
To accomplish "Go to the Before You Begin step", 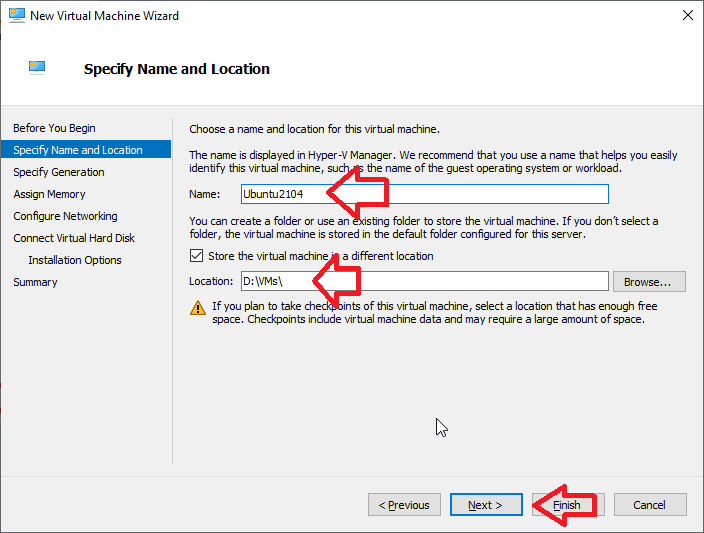I will click(x=54, y=128).
